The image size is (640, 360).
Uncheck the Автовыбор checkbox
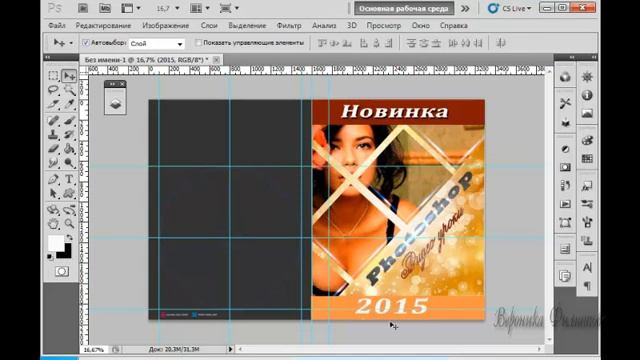86,42
